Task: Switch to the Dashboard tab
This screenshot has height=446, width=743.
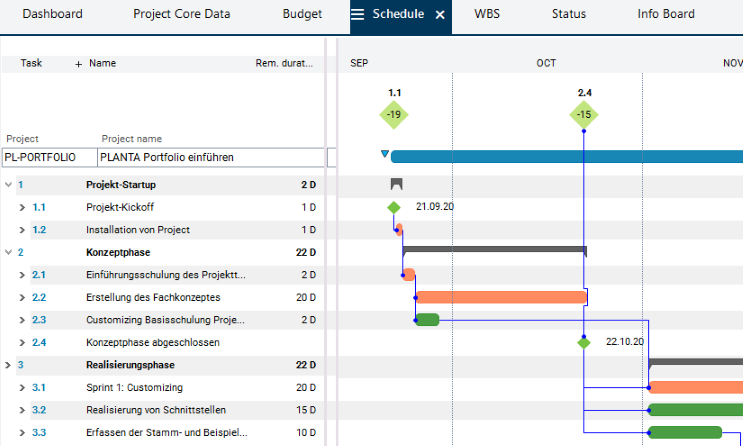Action: [x=52, y=15]
